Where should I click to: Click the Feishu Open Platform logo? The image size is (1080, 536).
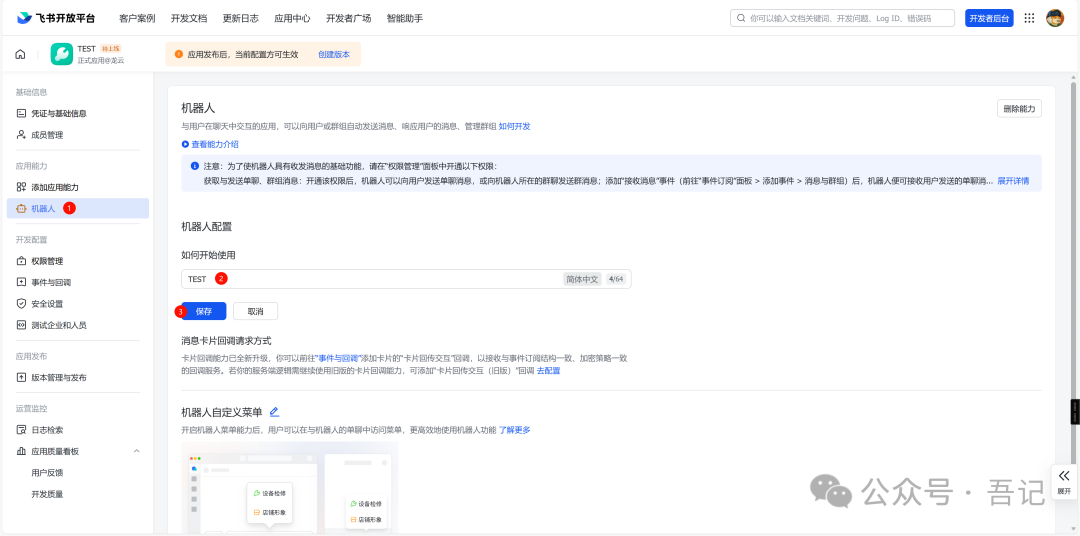coord(56,18)
